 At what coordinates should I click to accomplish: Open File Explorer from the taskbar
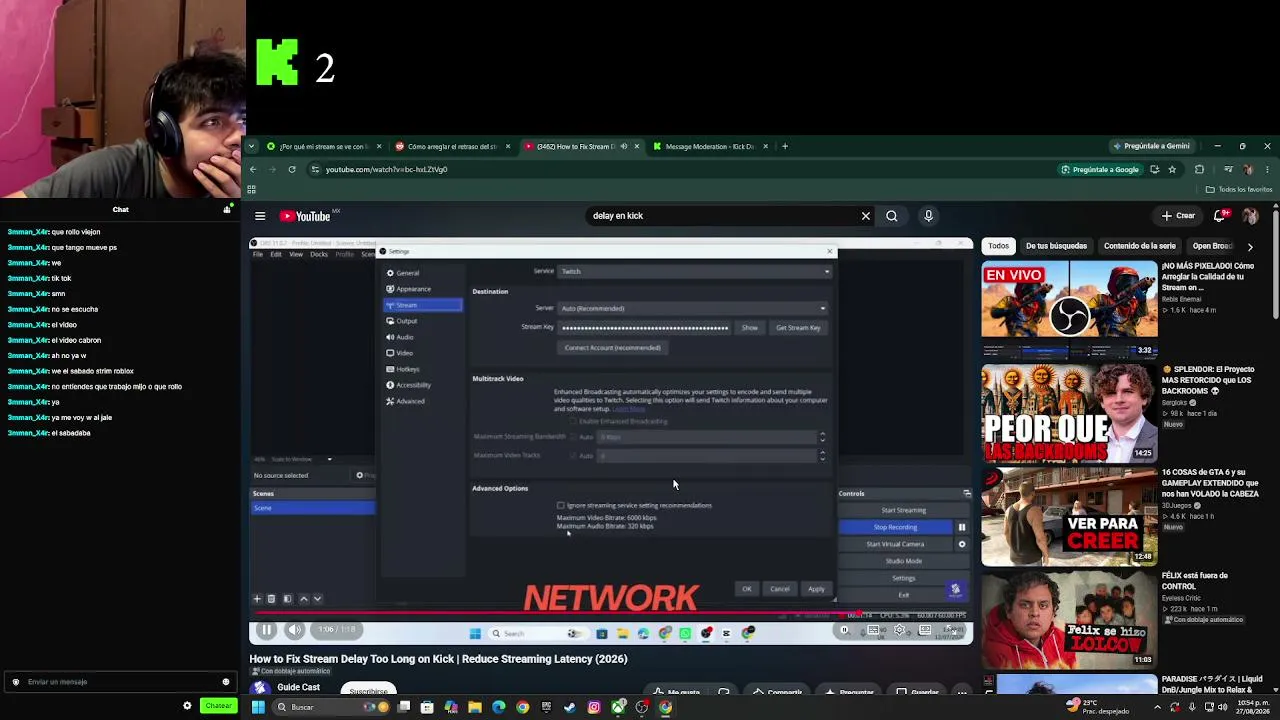(x=474, y=707)
